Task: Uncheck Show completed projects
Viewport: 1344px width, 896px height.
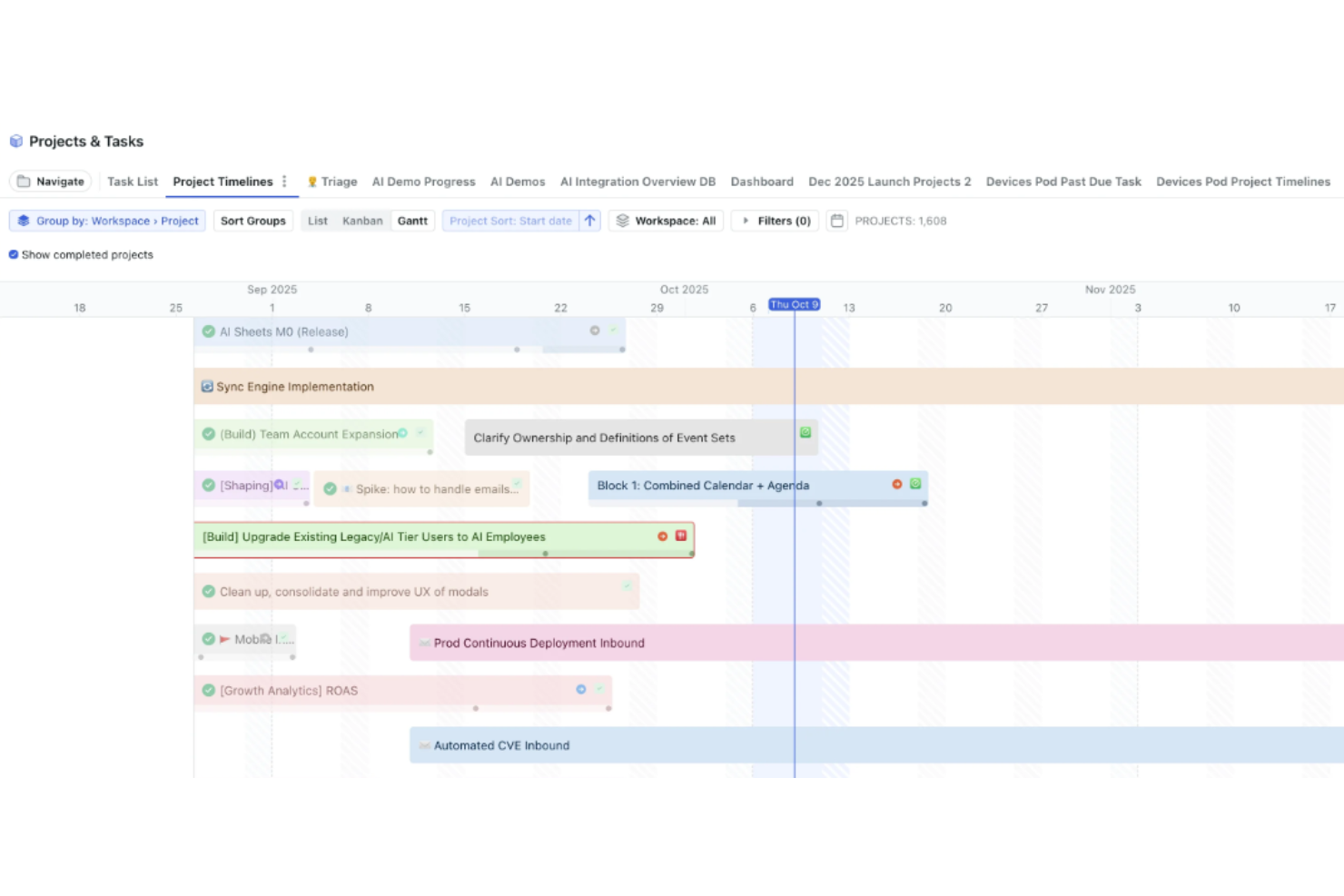Action: point(14,255)
